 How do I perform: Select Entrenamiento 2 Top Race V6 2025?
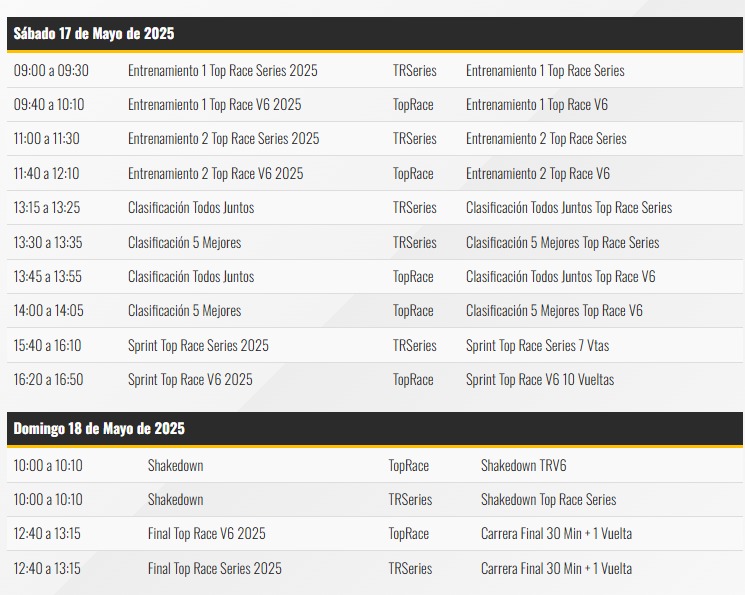pos(215,174)
